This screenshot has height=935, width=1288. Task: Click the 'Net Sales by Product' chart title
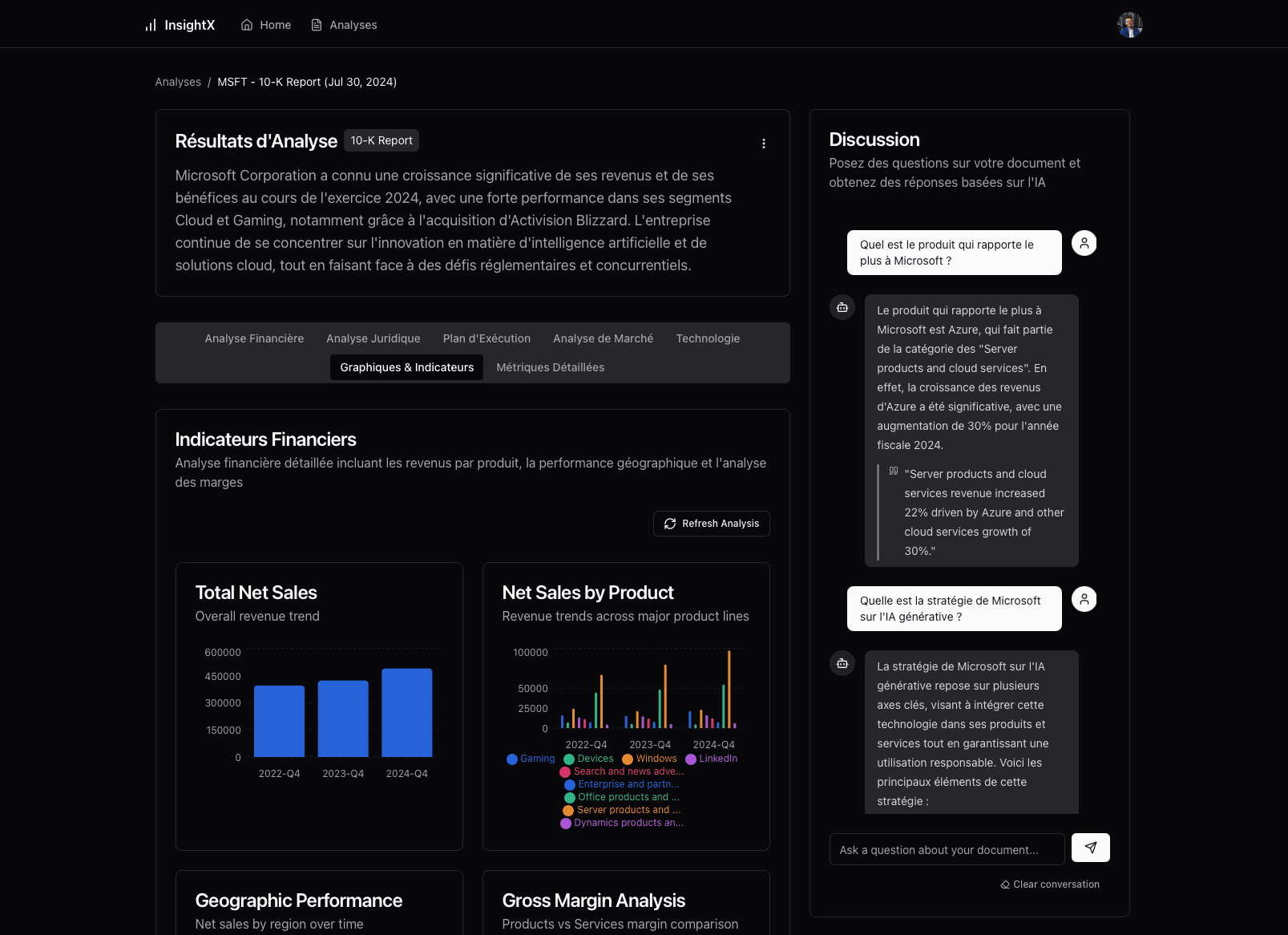click(588, 593)
